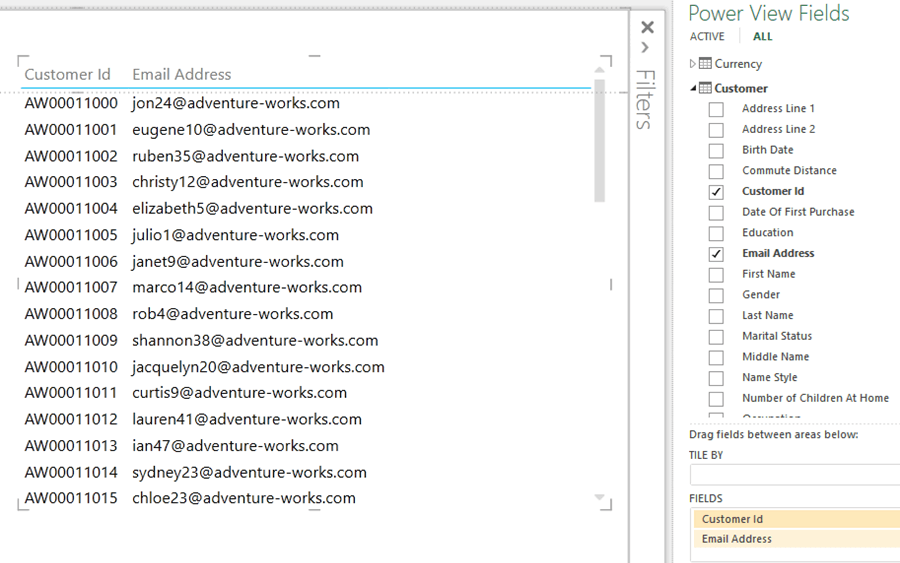Check Date Of First Purchase field
900x563 pixels.
point(716,212)
